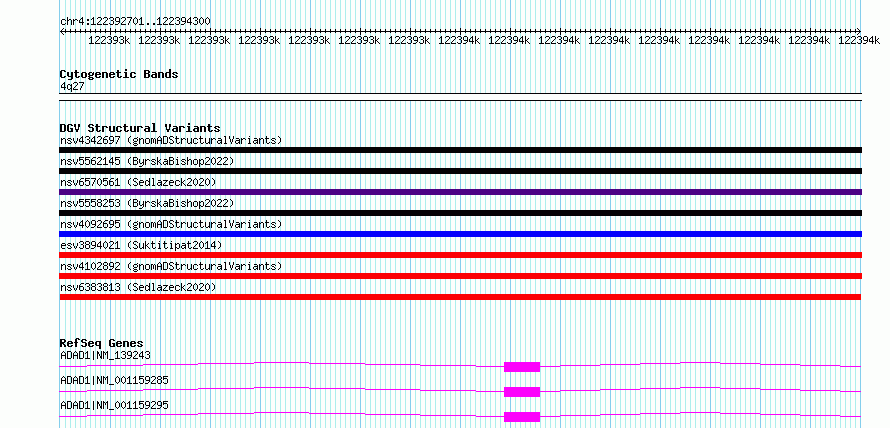This screenshot has width=890, height=428.
Task: Click the blue bar under nsv4092695
Action: click(x=461, y=234)
